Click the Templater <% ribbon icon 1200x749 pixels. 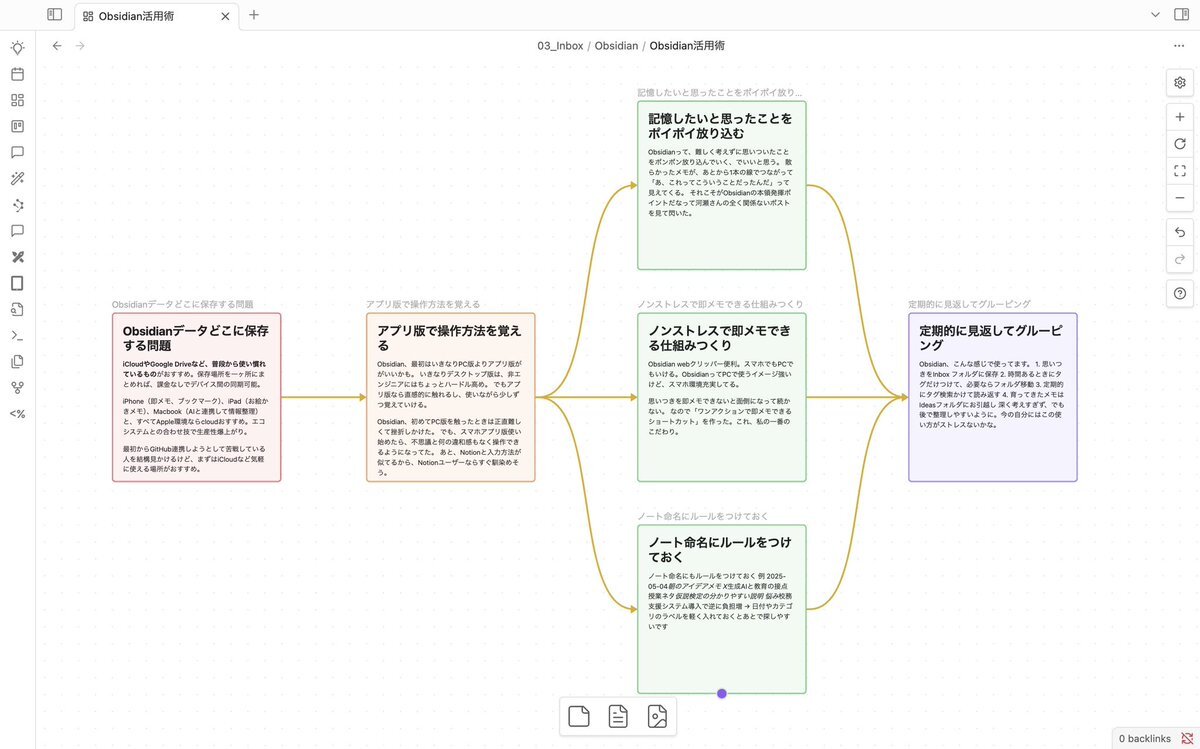17,413
